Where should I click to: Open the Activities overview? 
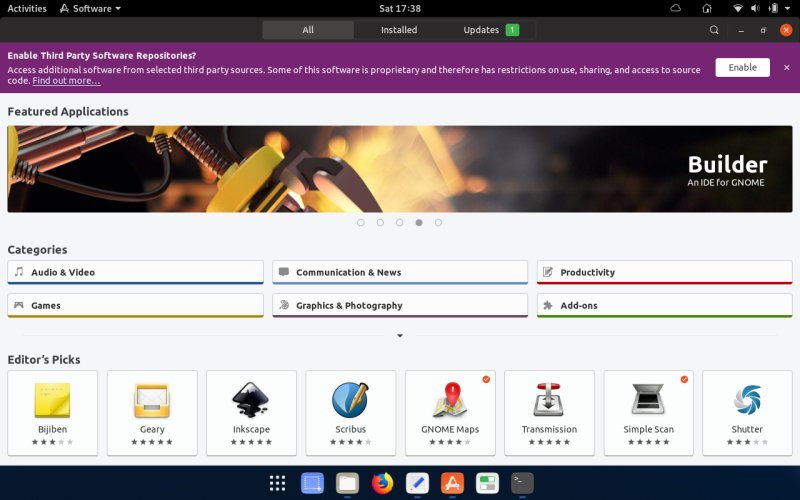(x=27, y=8)
